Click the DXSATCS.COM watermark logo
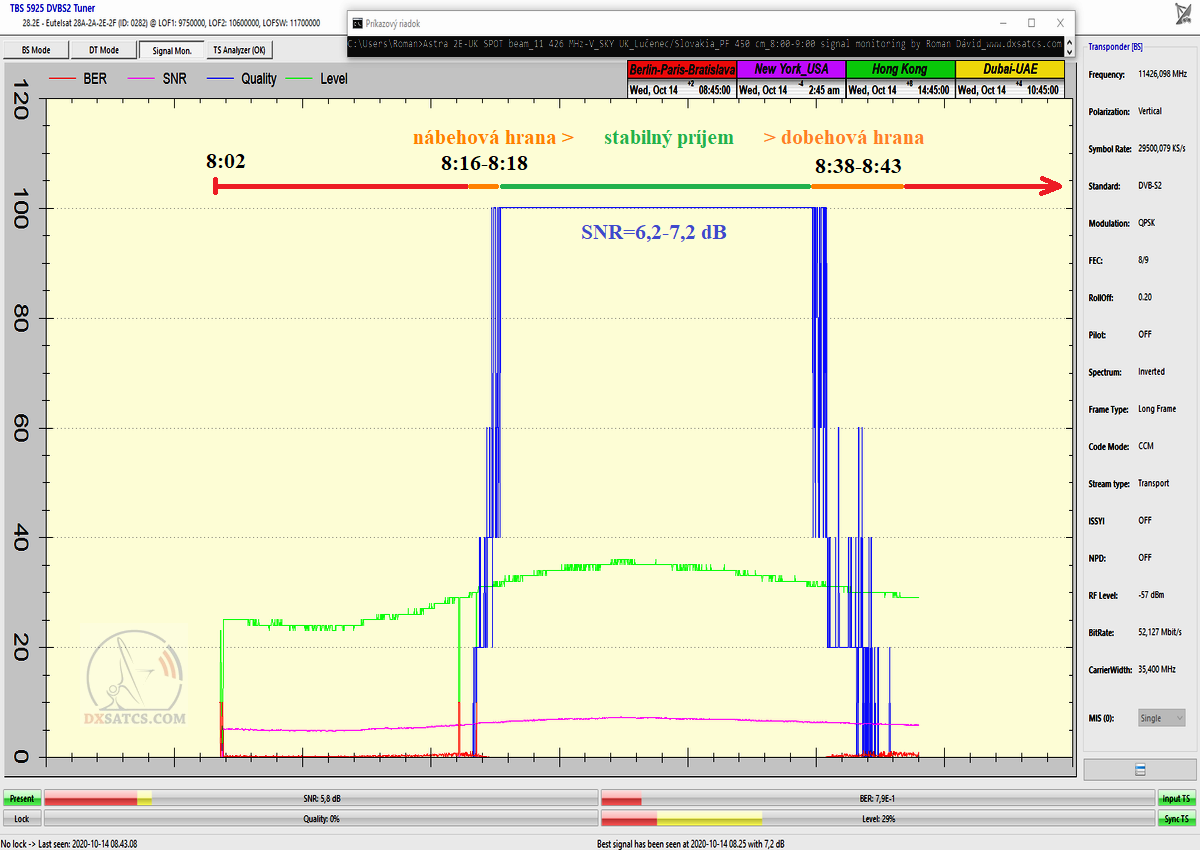 [x=135, y=682]
